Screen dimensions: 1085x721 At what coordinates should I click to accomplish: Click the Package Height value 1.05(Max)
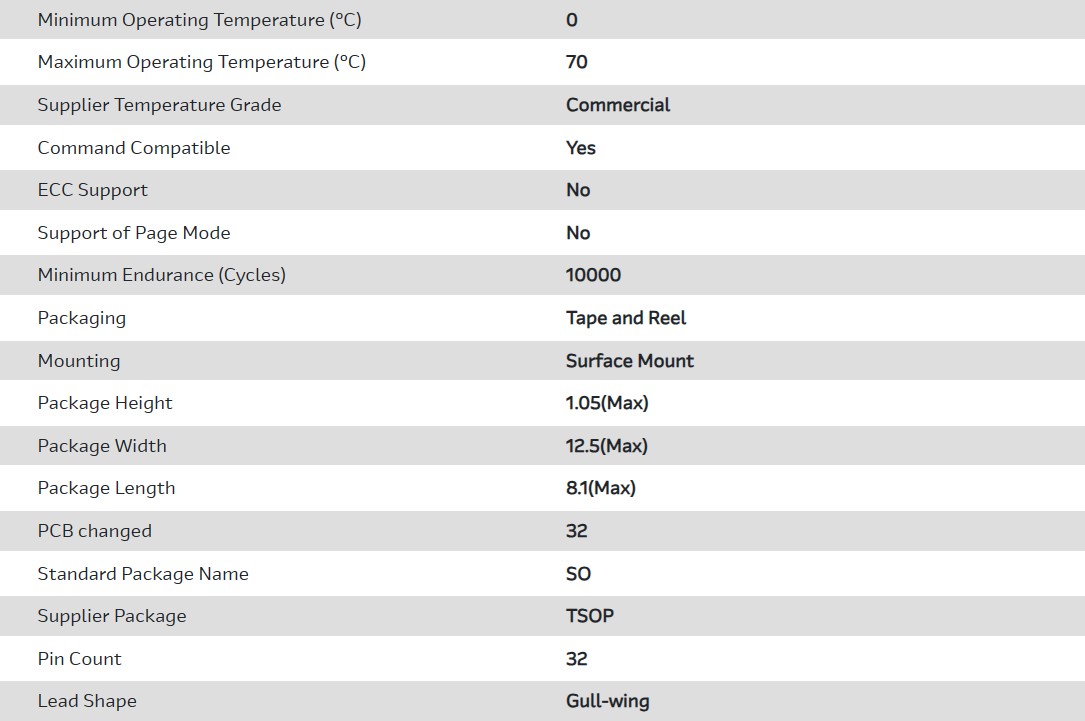point(607,403)
